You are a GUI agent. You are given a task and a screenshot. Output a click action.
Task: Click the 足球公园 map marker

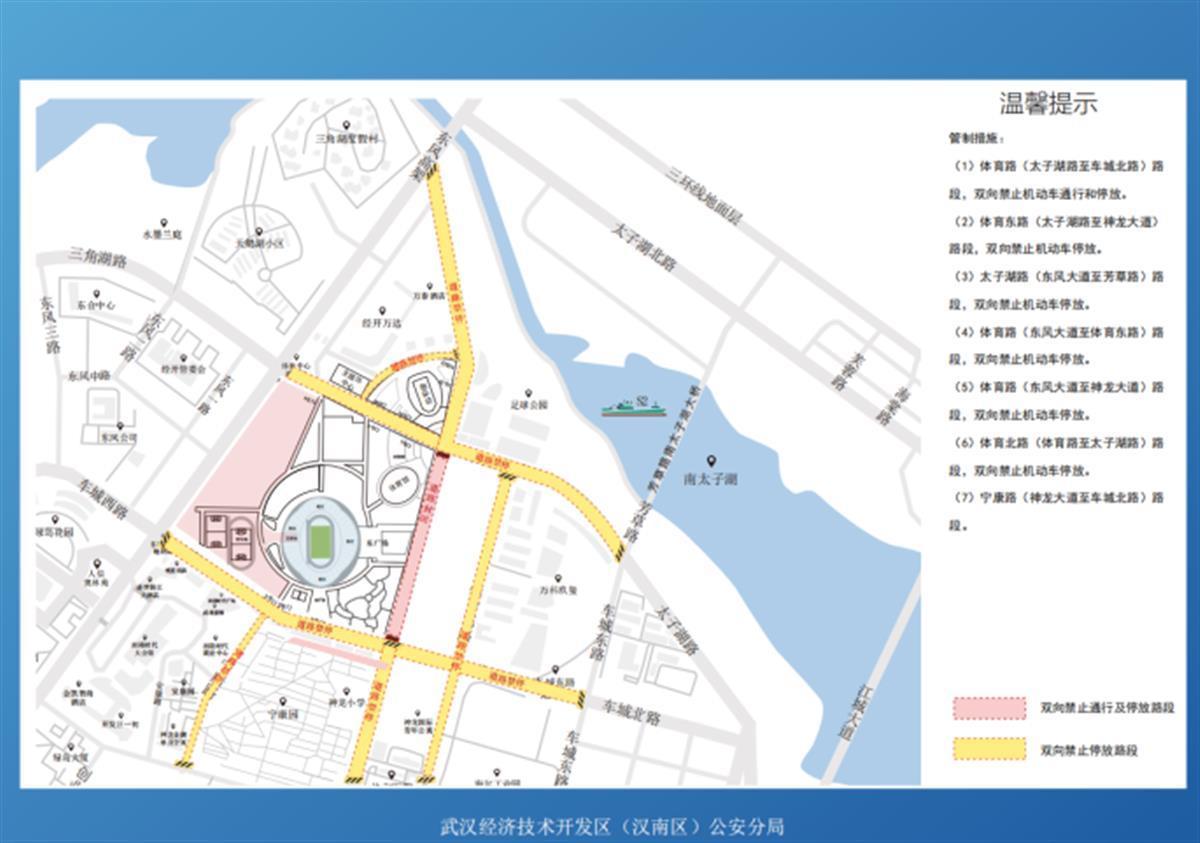coord(528,393)
